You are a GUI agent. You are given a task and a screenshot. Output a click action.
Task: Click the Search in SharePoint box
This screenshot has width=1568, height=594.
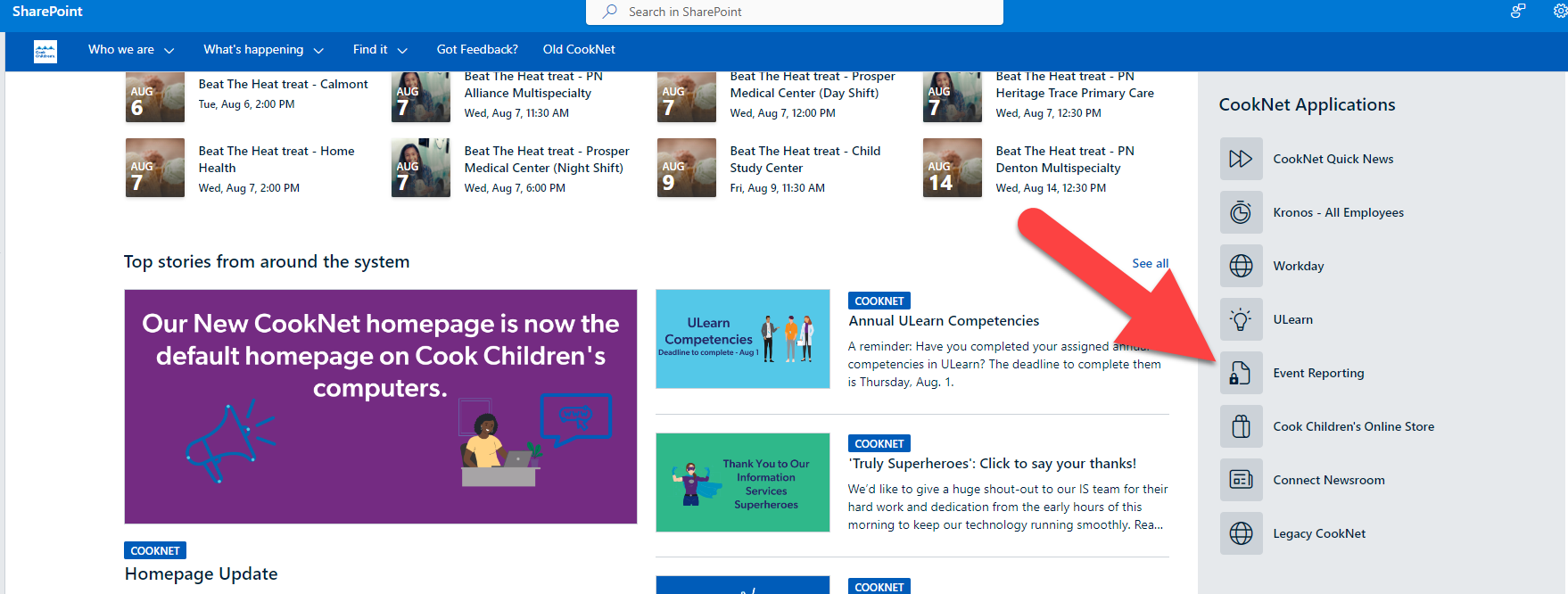point(795,12)
